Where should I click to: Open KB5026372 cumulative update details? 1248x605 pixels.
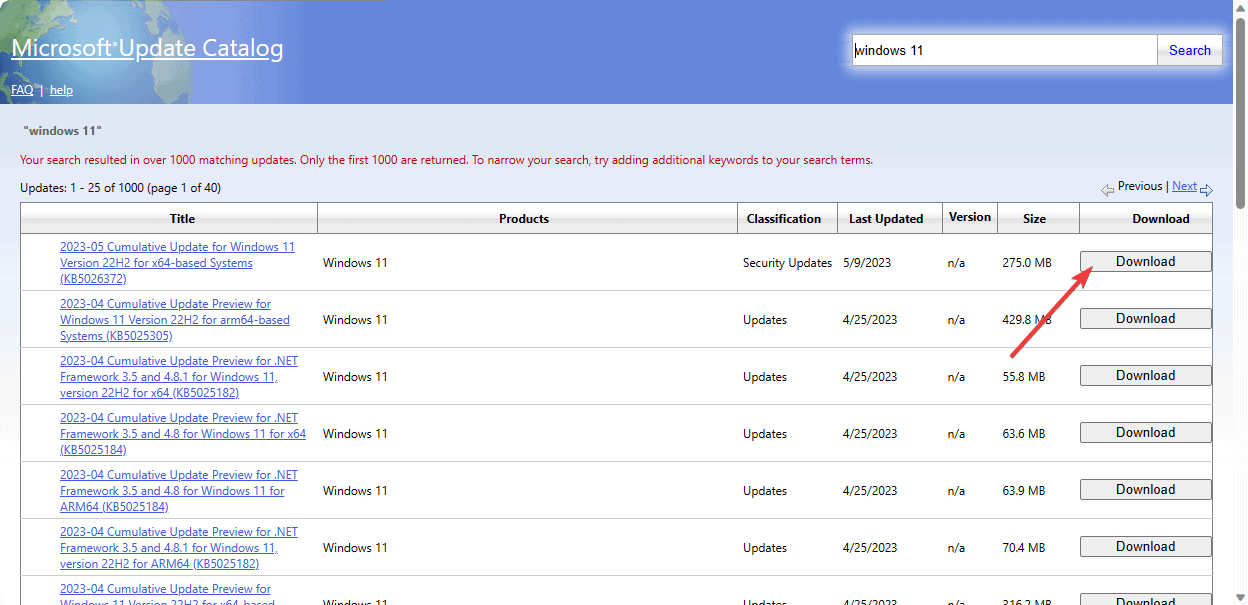[177, 263]
